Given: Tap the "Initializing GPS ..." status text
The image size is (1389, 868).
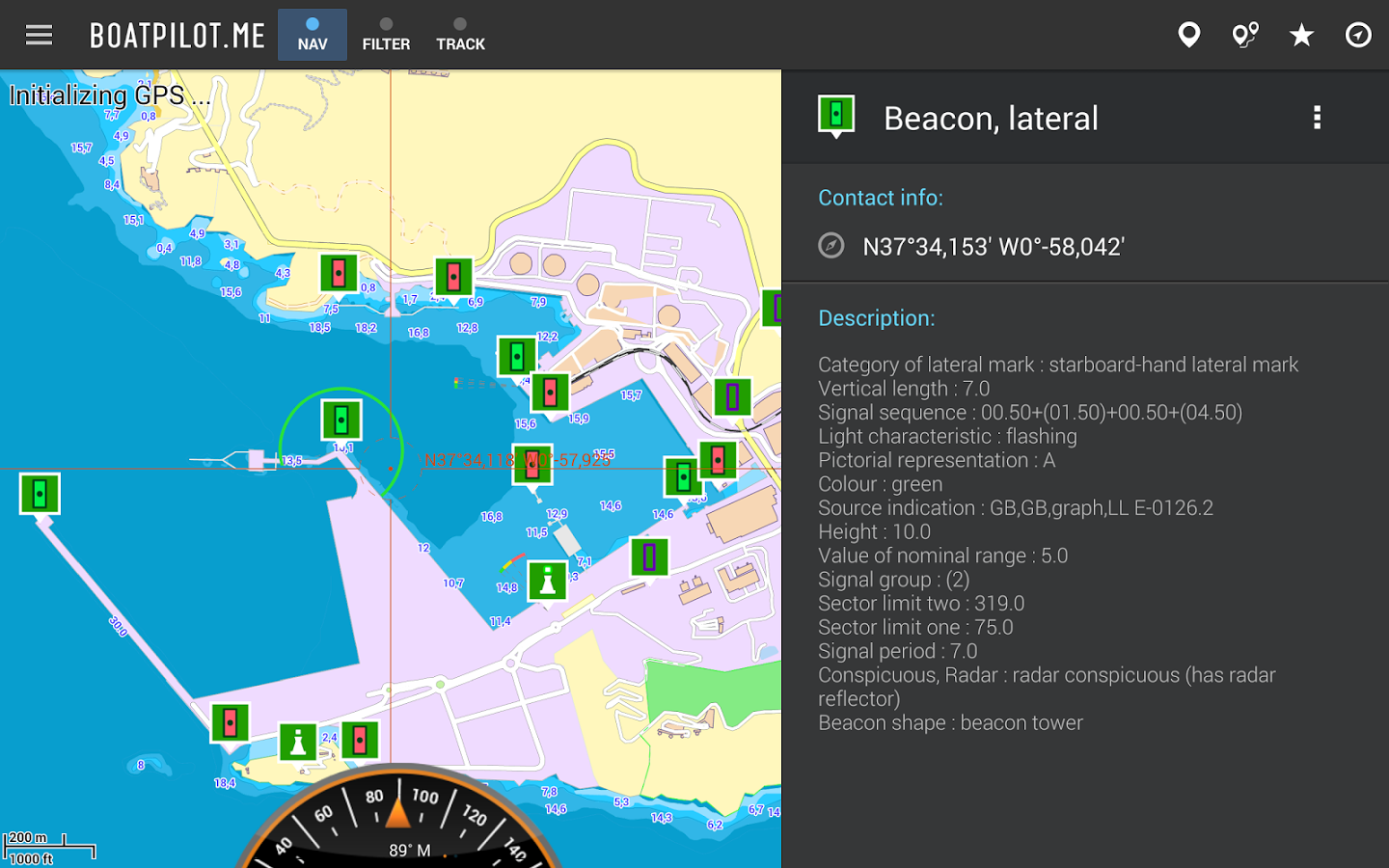Looking at the screenshot, I should (109, 95).
